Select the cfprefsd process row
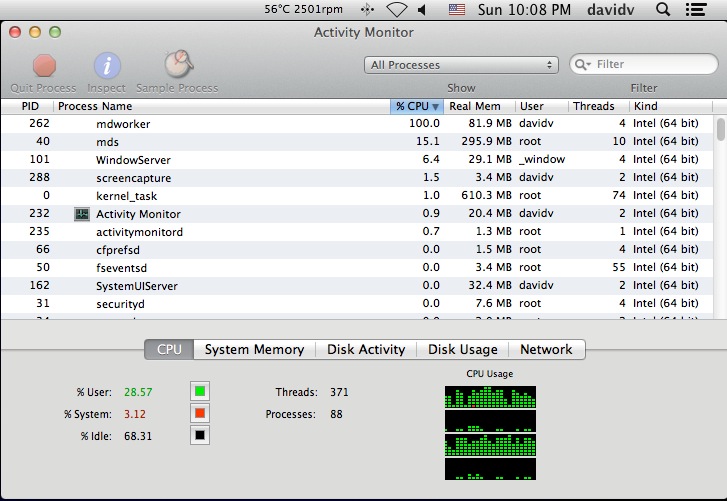Image resolution: width=727 pixels, height=501 pixels. click(357, 250)
